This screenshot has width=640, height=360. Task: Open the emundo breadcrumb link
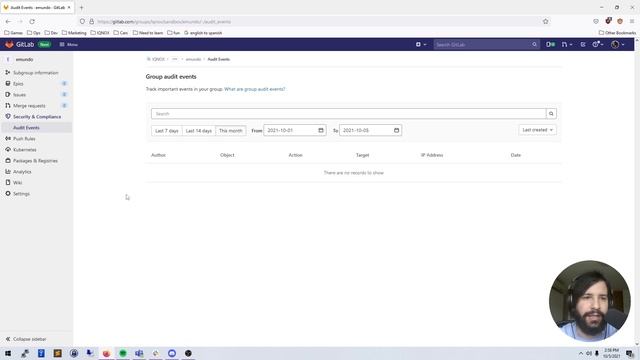193,59
